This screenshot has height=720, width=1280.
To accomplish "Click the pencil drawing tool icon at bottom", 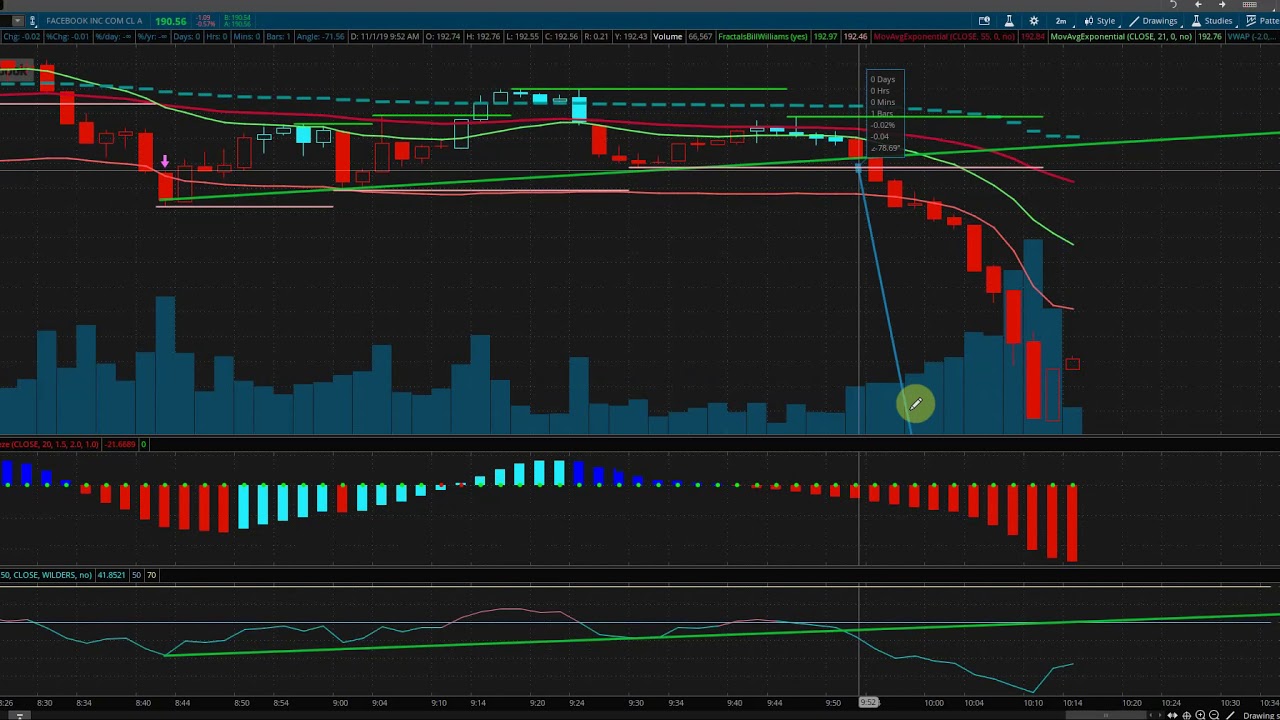I will click(x=1230, y=715).
